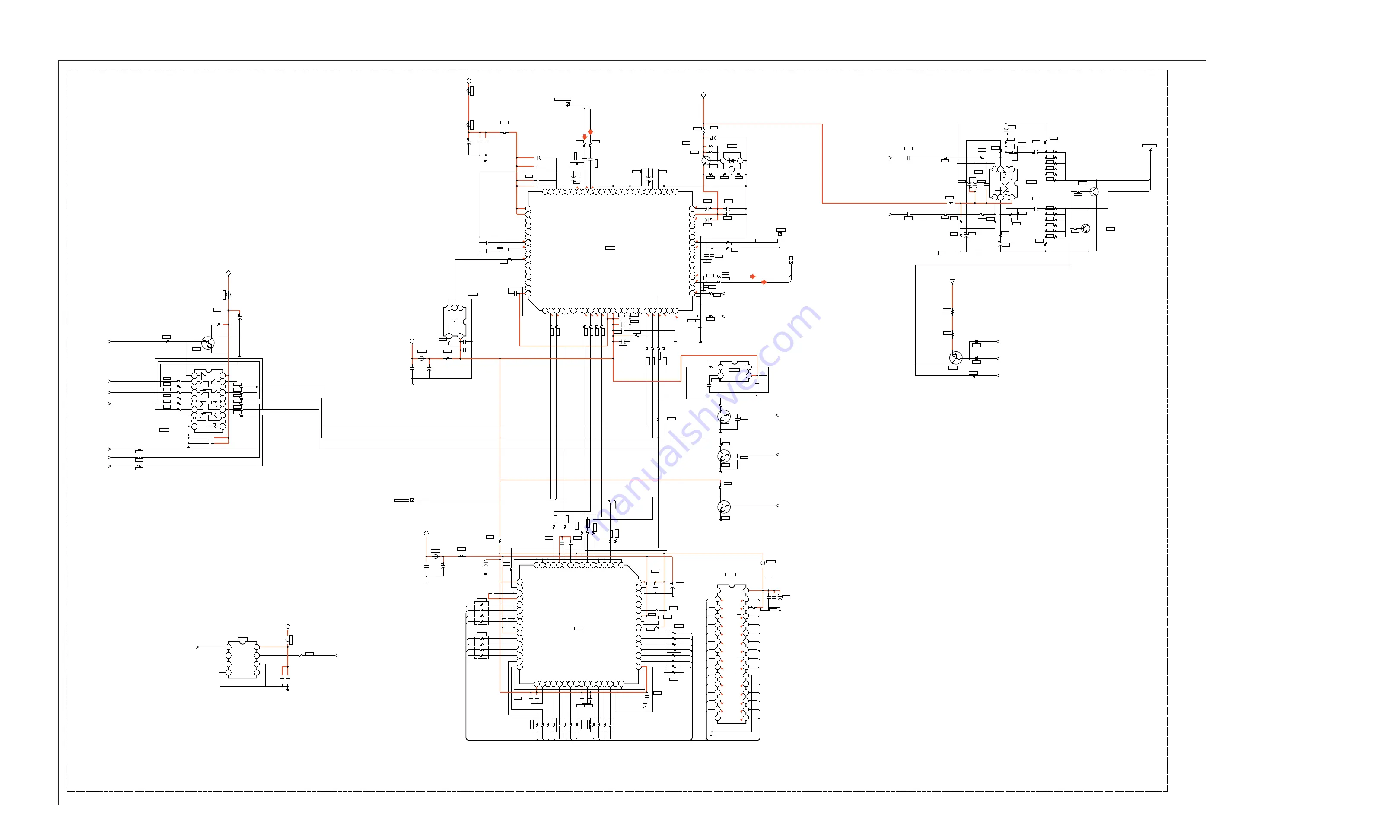Select the small IC with diode left of the large IC
The width and height of the screenshot is (1400, 840).
(x=455, y=321)
